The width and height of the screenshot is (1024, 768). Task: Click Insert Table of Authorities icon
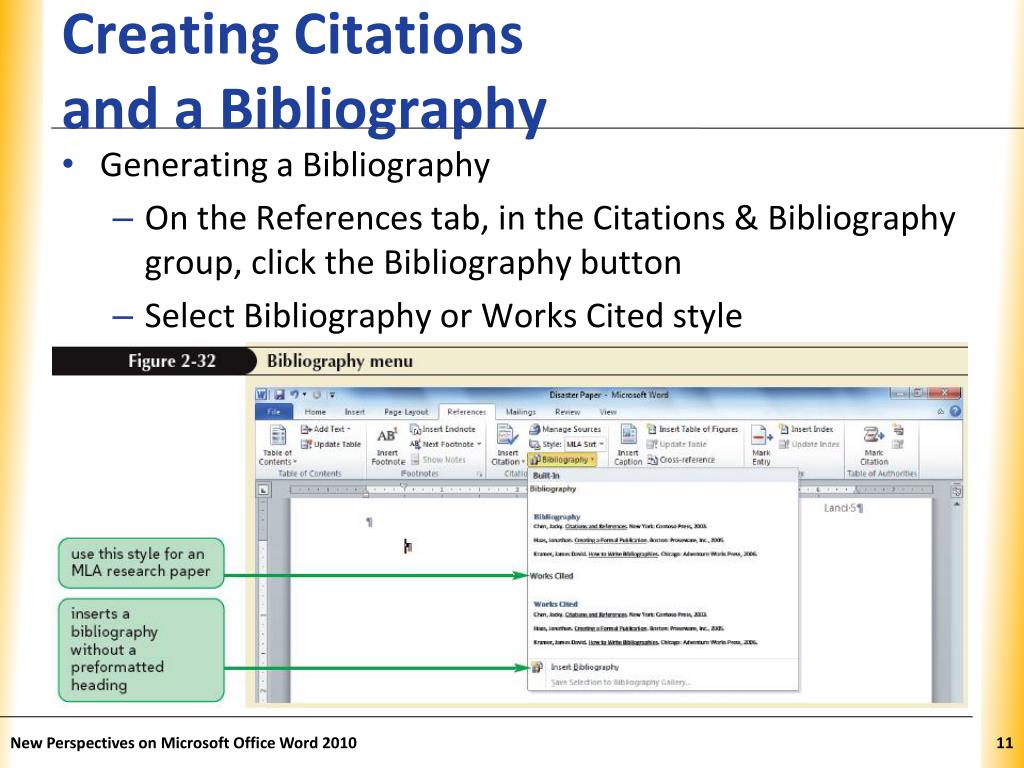coord(899,430)
